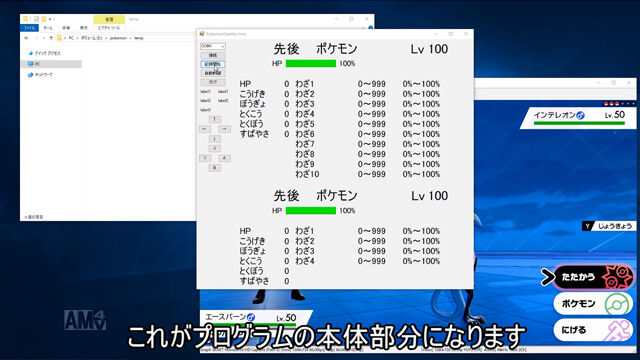Screen dimensions: 640x360
Task: Select PC in Explorer navigation pane
Action: [x=51, y=64]
